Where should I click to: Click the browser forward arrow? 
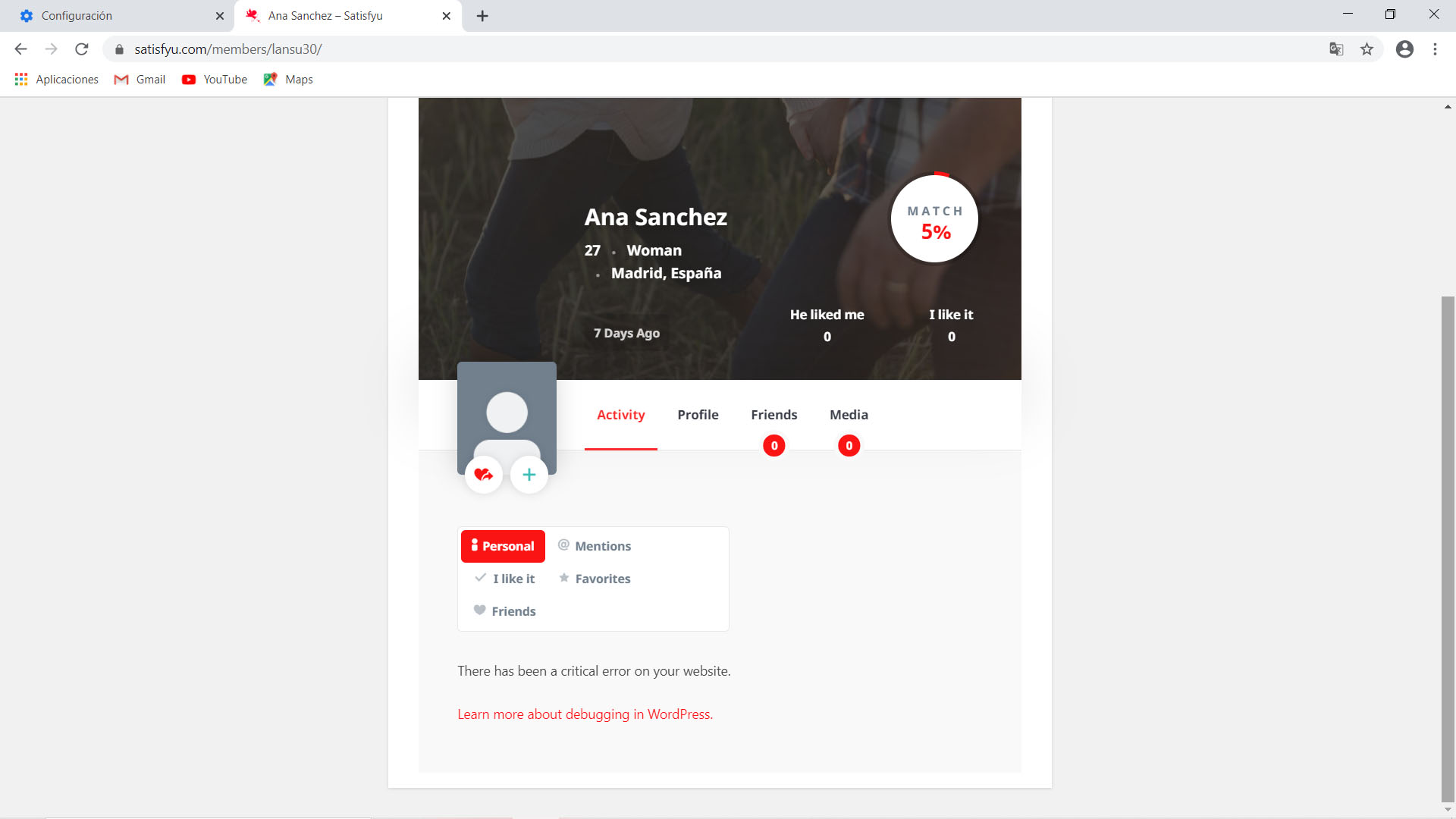coord(51,49)
